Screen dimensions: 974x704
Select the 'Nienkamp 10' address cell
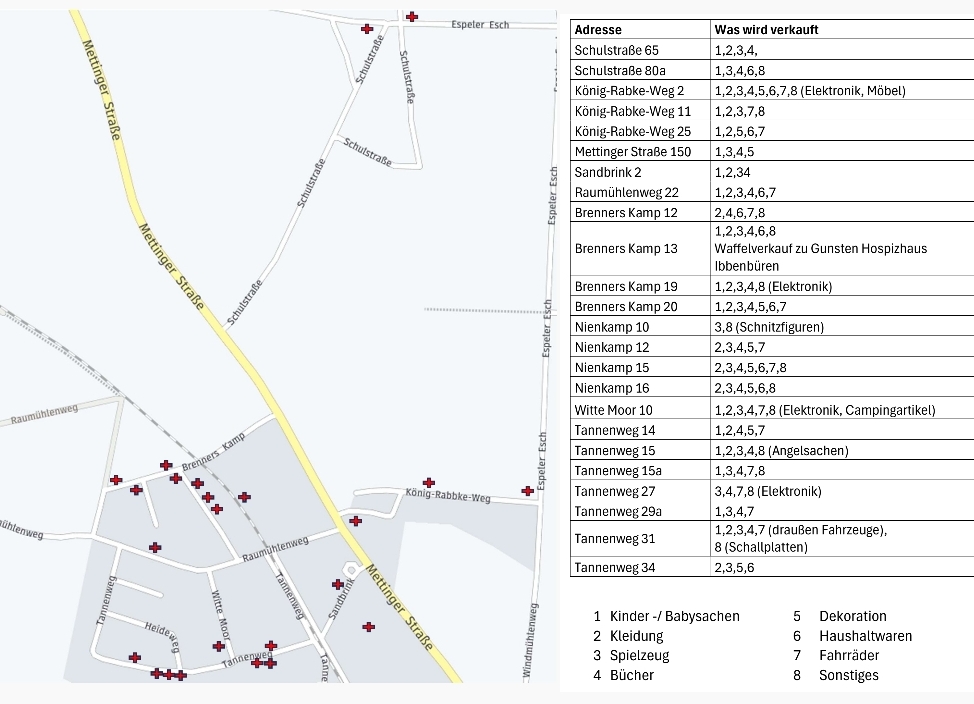pyautogui.click(x=640, y=327)
